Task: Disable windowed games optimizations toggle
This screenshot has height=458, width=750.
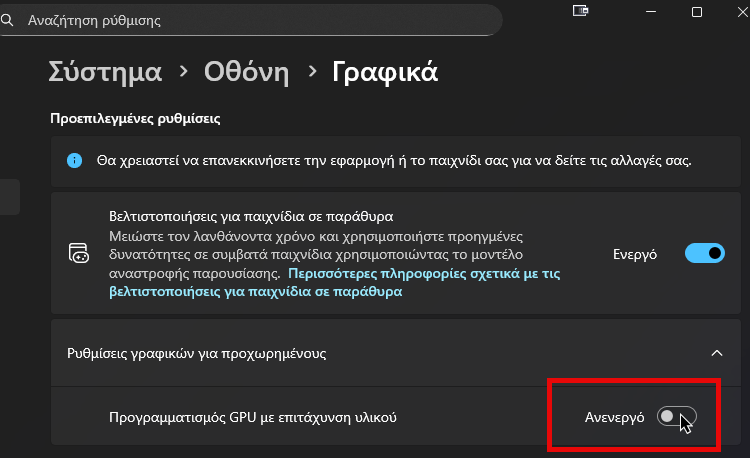Action: click(x=704, y=254)
